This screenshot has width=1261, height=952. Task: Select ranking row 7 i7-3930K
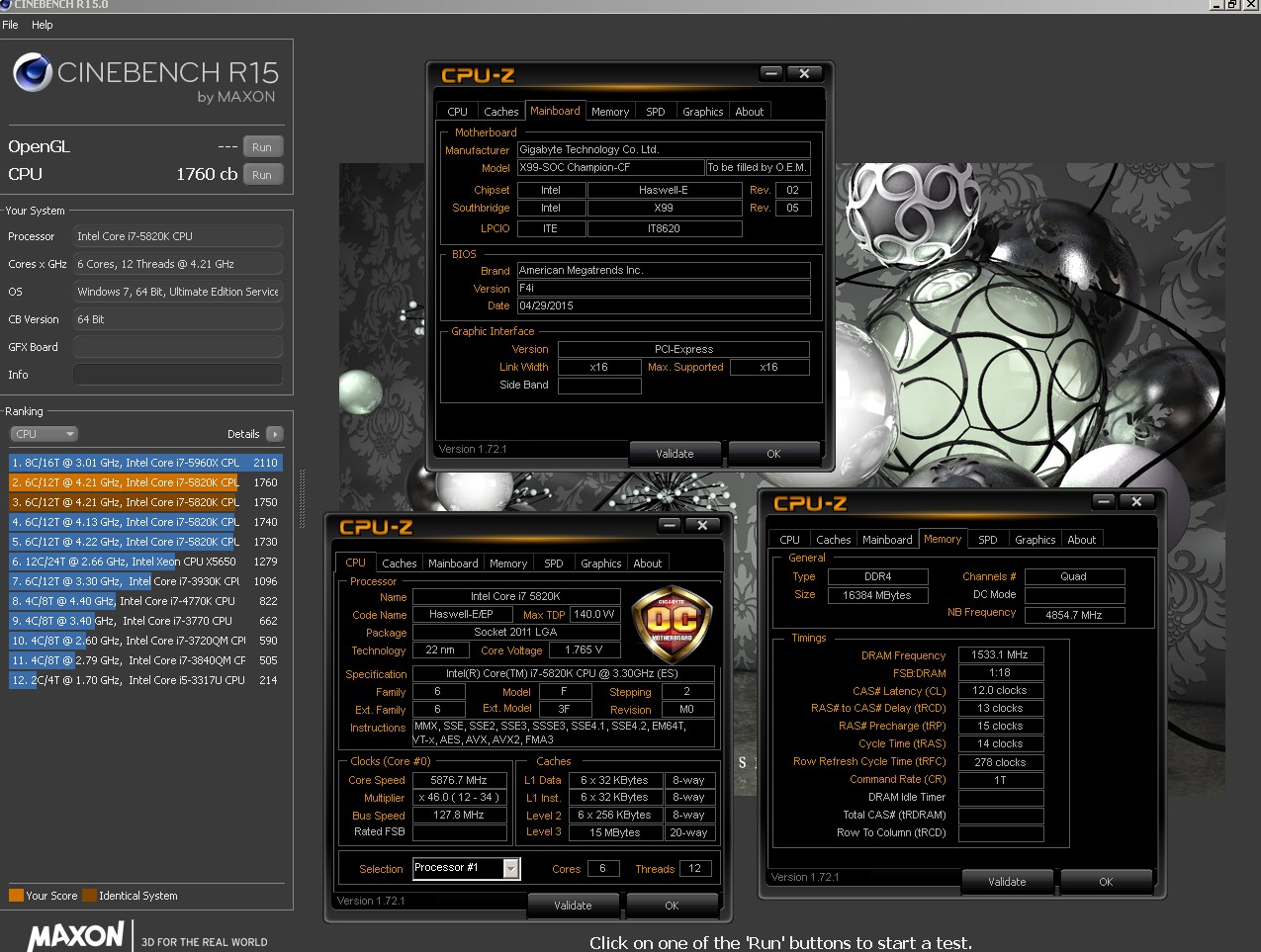[145, 581]
